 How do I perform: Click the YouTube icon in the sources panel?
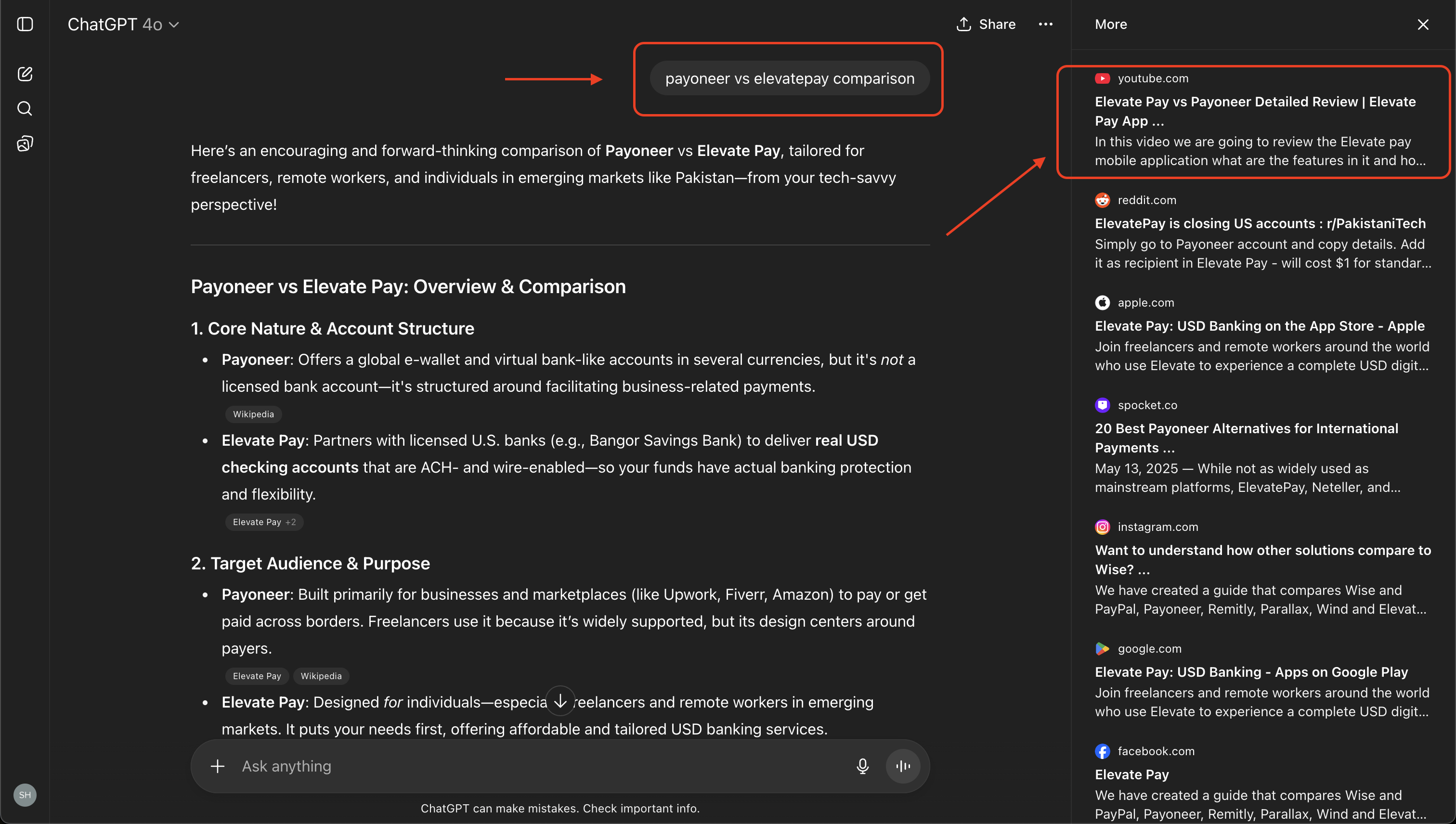1103,78
